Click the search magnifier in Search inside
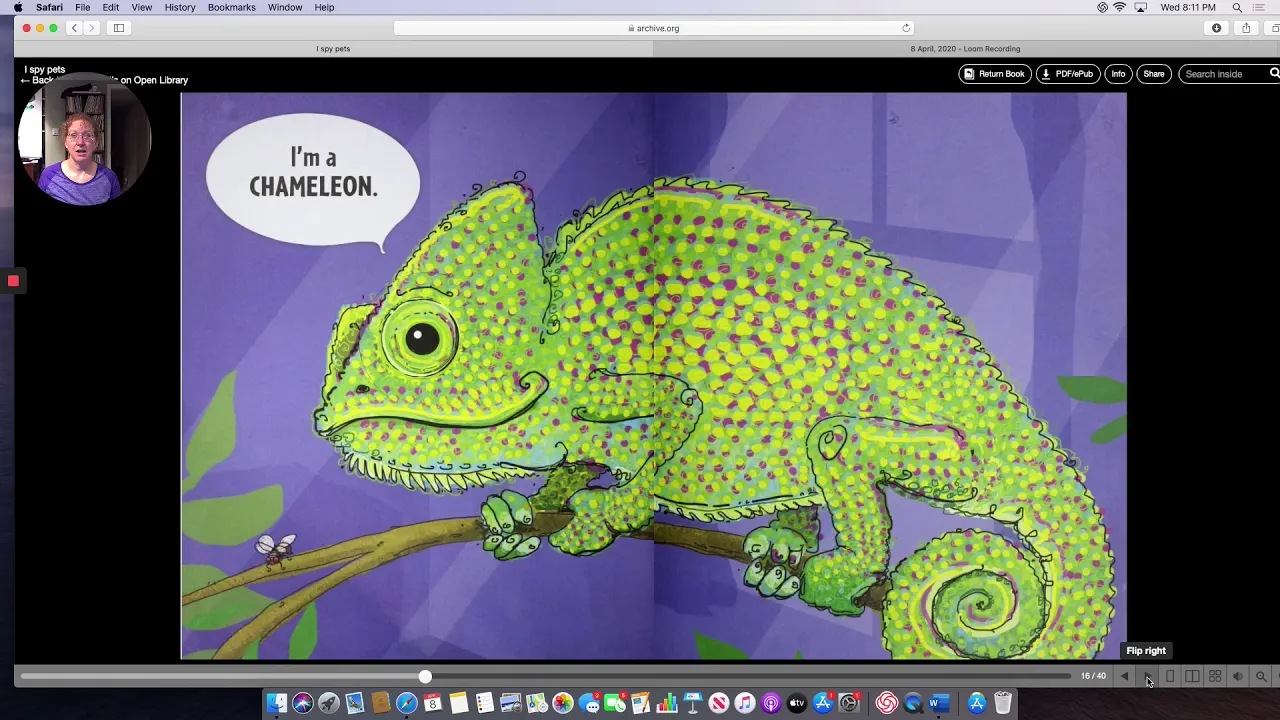1280x720 pixels. 1274,73
